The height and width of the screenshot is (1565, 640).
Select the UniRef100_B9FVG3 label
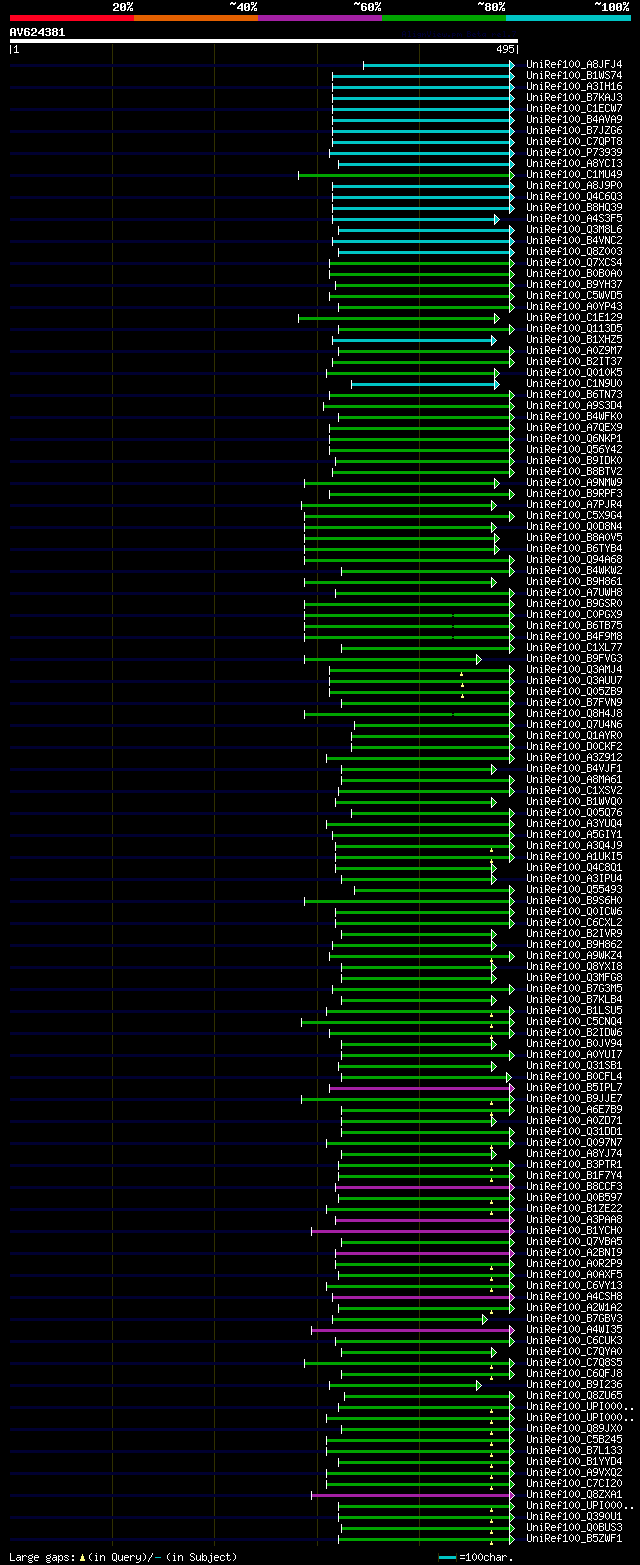[x=574, y=658]
